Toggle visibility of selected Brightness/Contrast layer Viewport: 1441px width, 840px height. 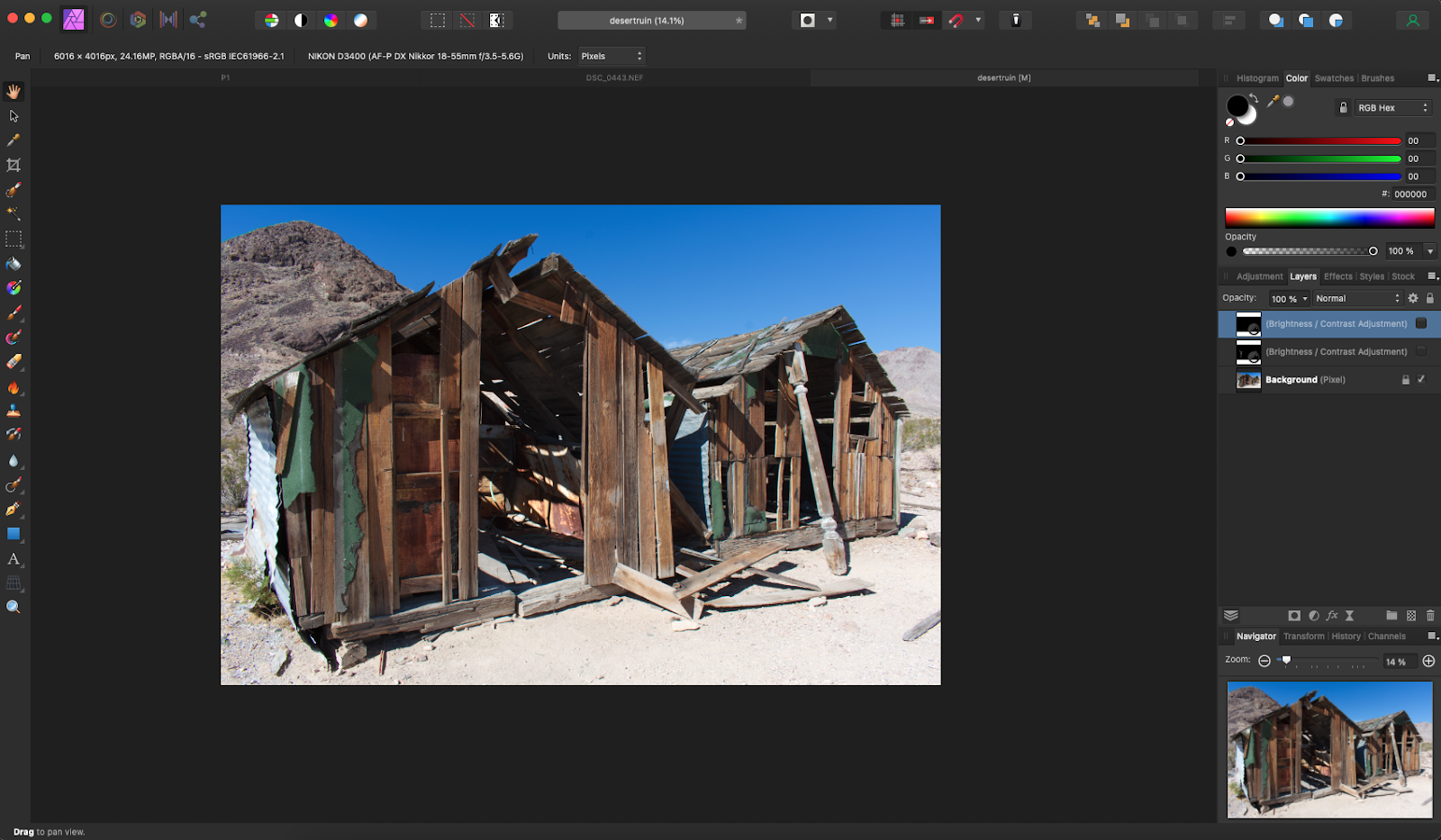click(x=1421, y=323)
